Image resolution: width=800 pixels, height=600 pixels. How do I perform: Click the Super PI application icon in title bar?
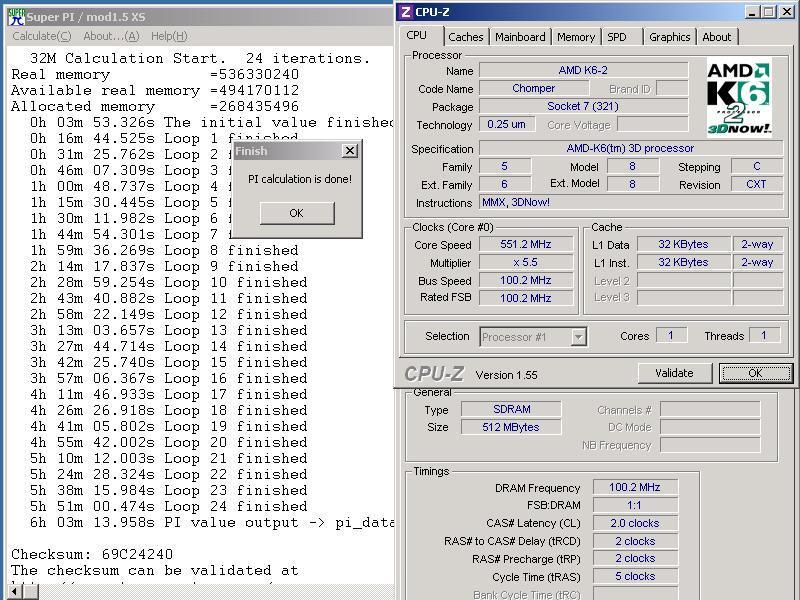coord(17,17)
